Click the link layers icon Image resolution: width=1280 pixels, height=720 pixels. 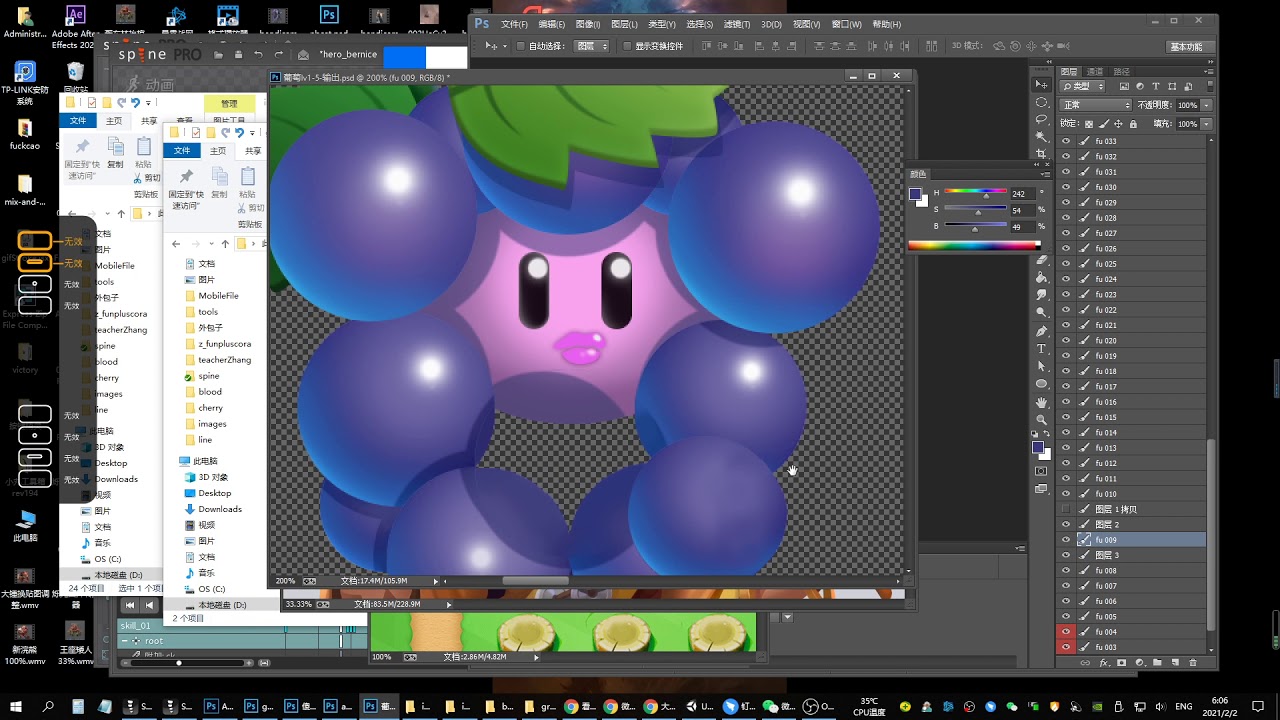tap(1085, 663)
